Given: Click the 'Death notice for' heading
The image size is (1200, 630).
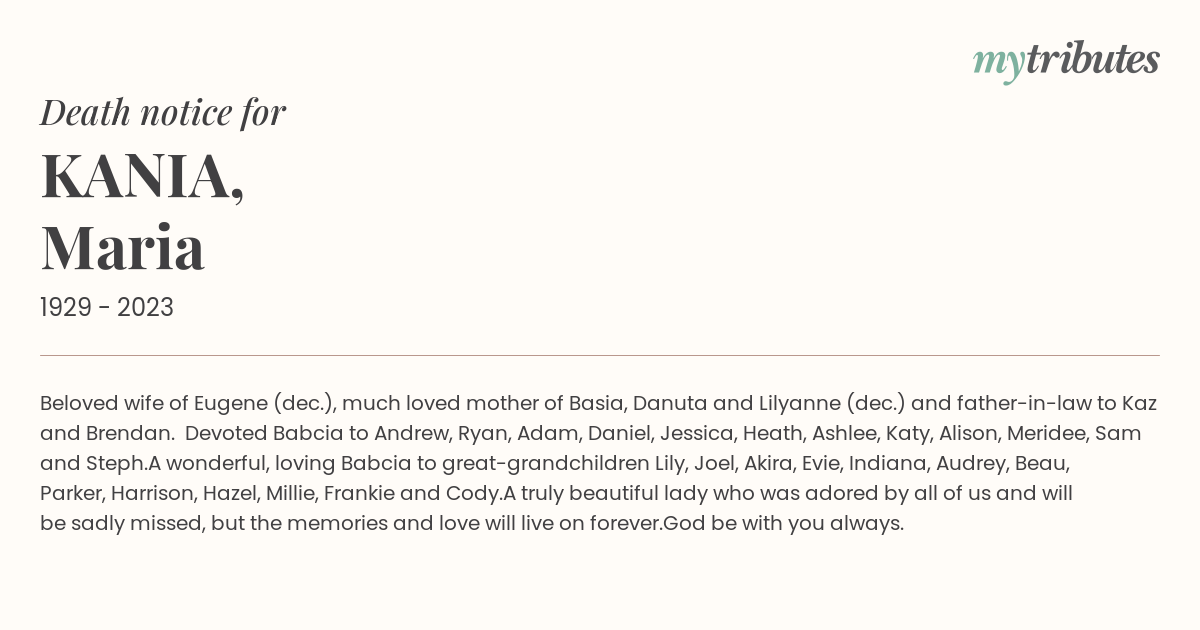Looking at the screenshot, I should click(163, 112).
